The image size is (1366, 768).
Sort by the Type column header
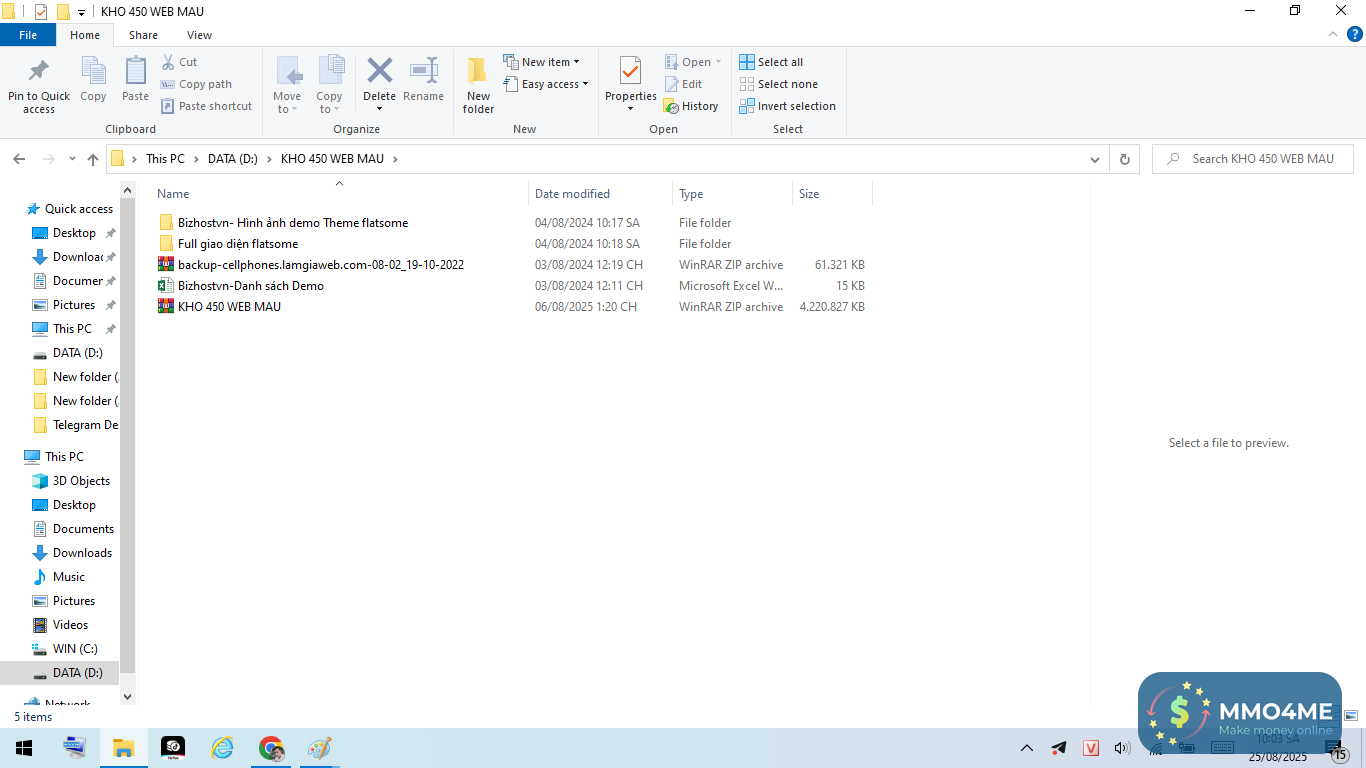click(732, 194)
